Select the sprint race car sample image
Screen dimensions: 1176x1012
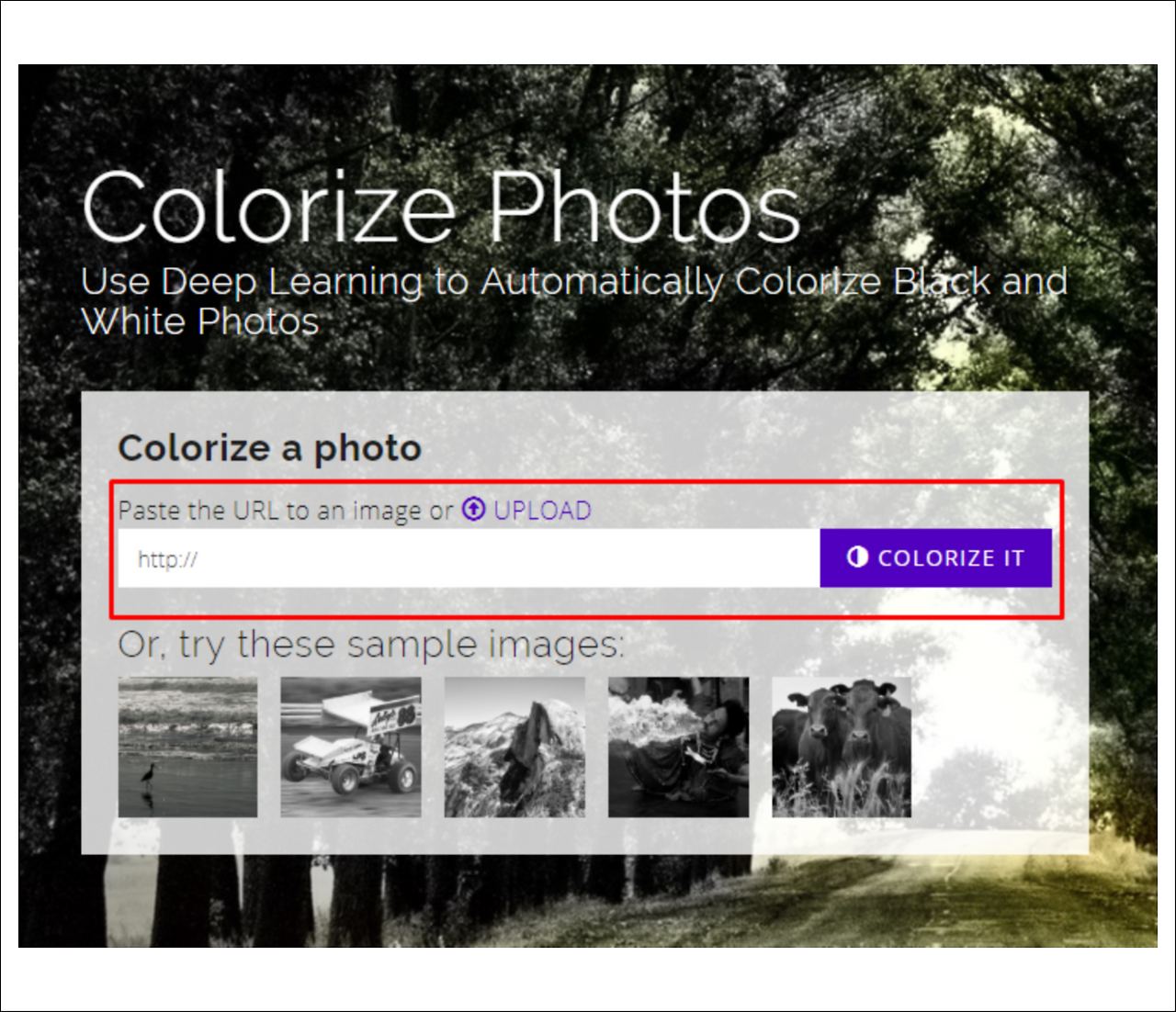[x=351, y=748]
